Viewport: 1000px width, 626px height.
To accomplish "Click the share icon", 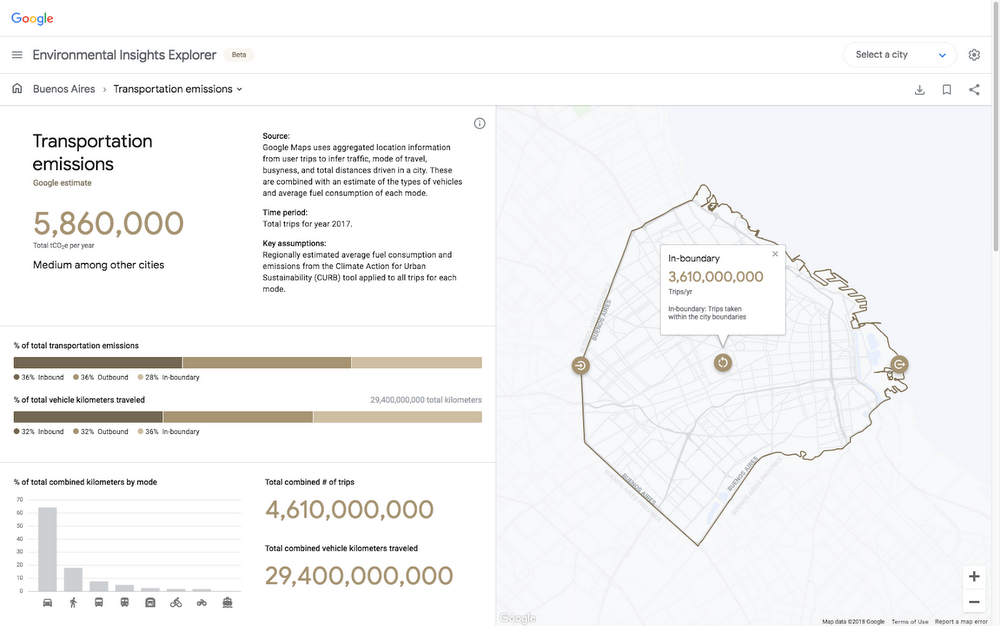I will pos(974,90).
